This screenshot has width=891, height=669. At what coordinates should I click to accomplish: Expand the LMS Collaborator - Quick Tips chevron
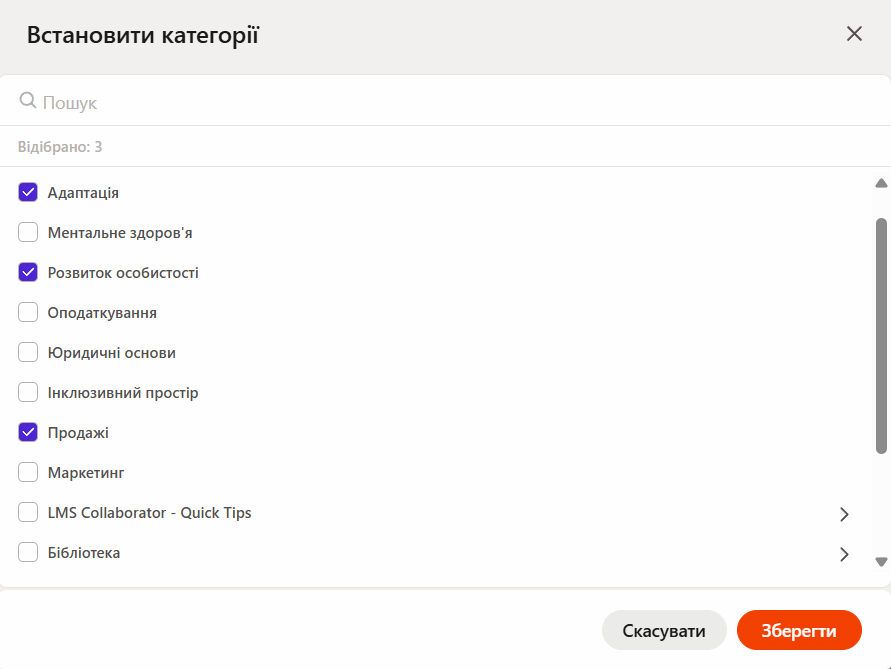coord(844,514)
